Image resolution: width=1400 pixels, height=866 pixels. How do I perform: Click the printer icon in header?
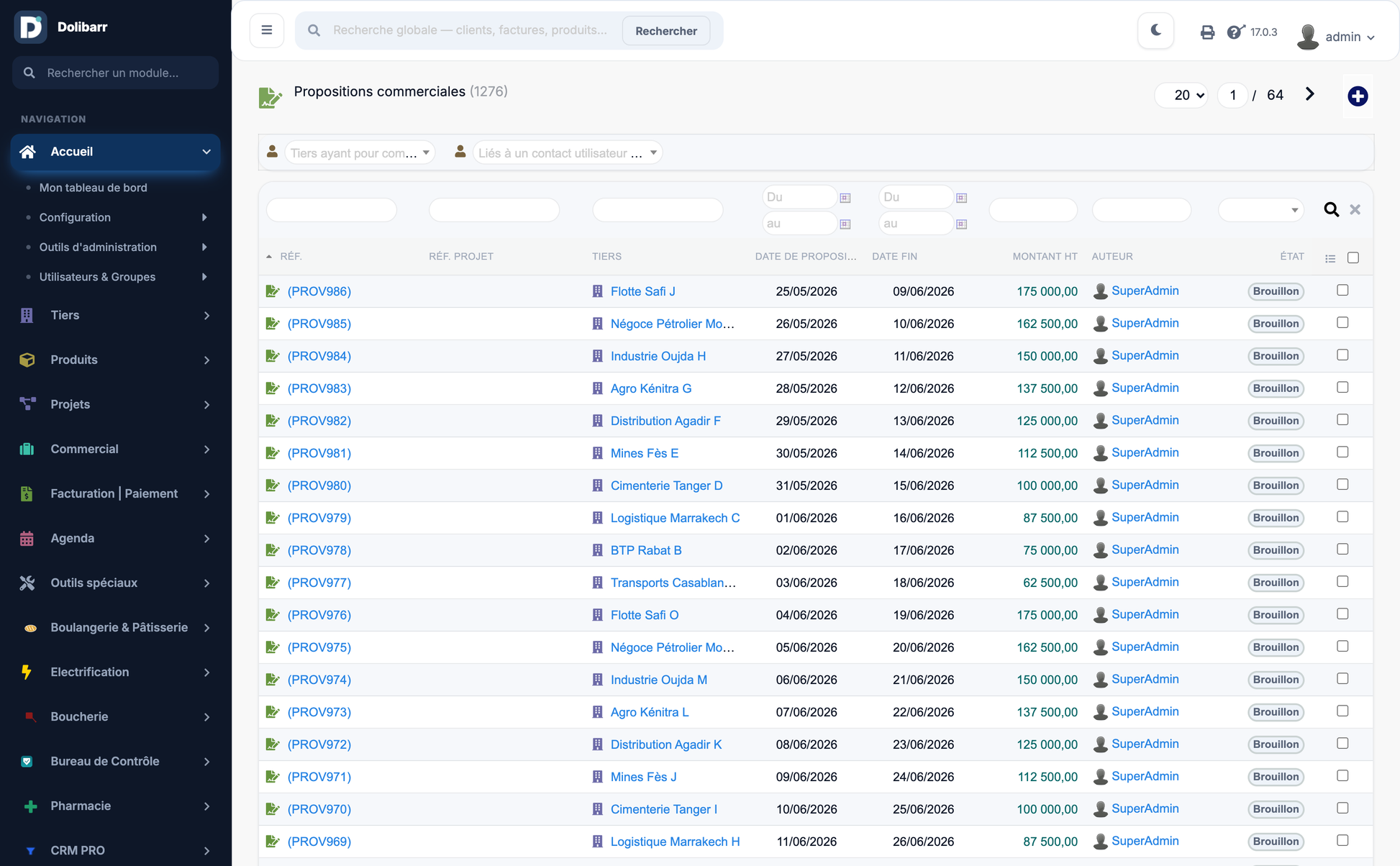(1207, 32)
